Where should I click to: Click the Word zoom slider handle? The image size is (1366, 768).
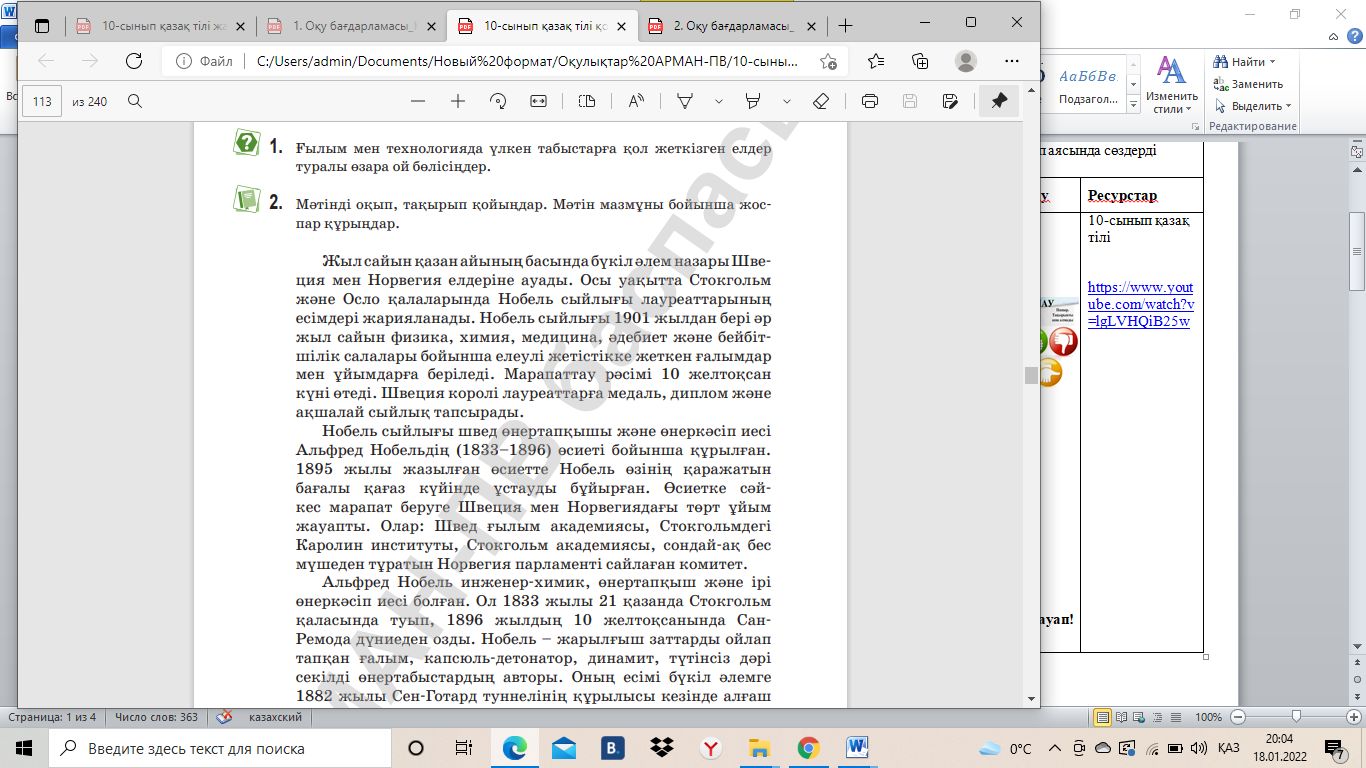pyautogui.click(x=1296, y=717)
